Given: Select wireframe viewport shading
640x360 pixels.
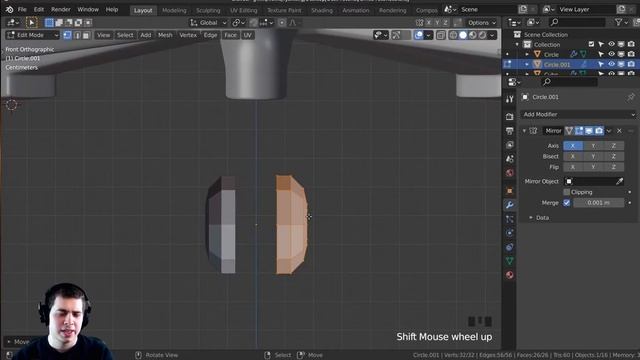Looking at the screenshot, I should [453, 36].
